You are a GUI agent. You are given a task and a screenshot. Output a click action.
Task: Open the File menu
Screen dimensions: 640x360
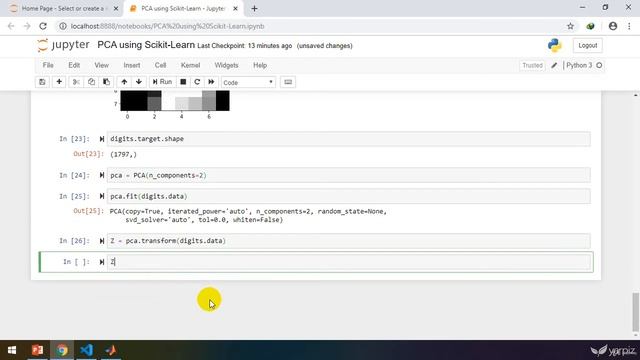click(48, 65)
